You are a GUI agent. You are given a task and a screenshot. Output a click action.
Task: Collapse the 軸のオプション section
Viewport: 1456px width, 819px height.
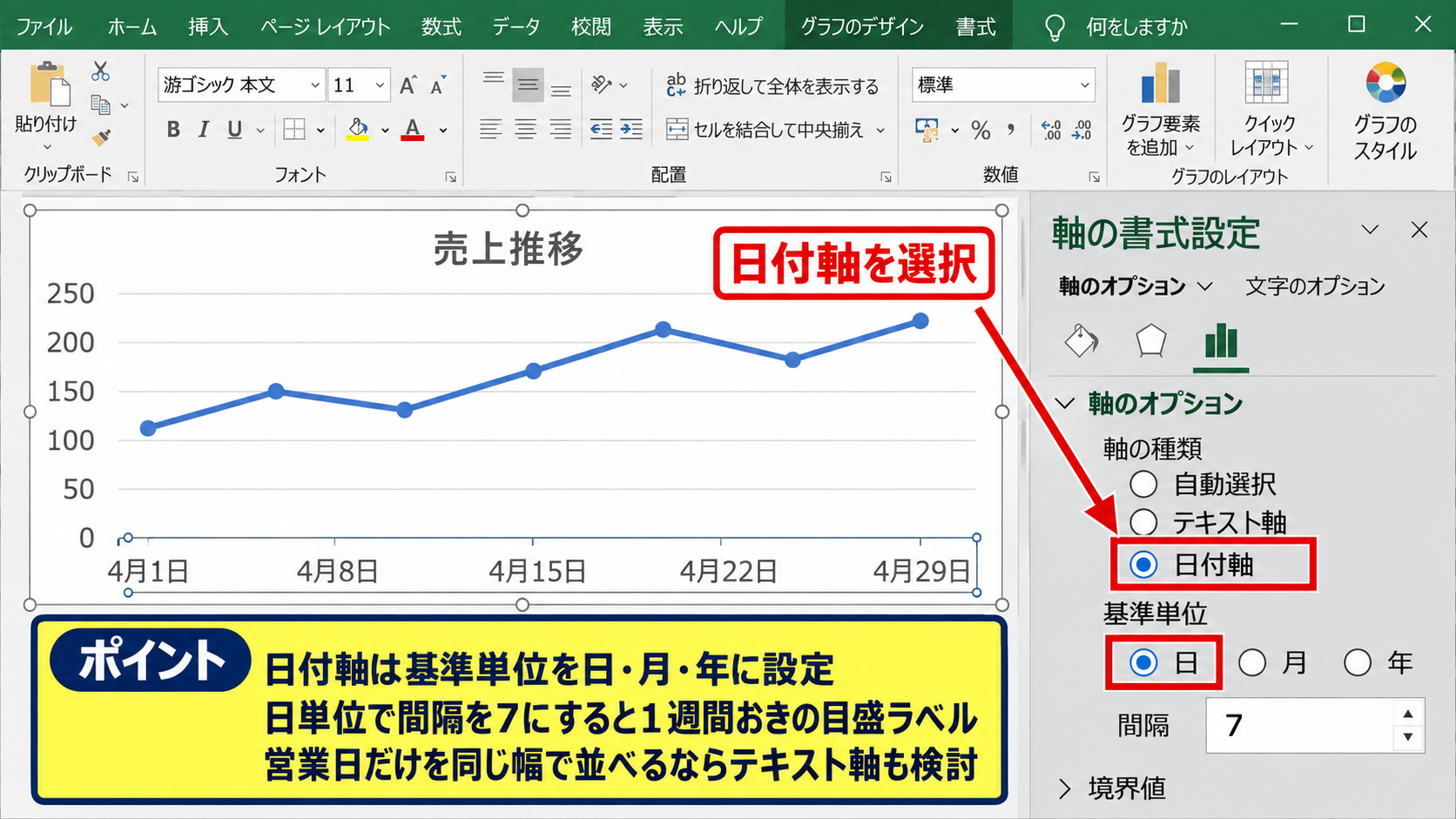click(1064, 403)
